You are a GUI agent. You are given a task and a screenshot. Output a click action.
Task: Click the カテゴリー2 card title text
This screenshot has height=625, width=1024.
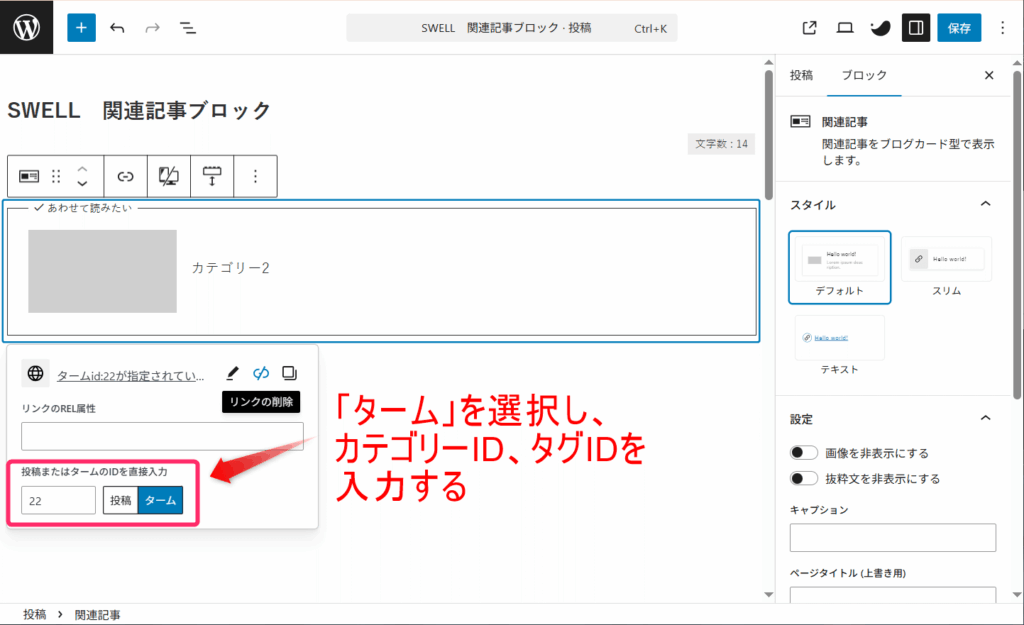tap(231, 268)
